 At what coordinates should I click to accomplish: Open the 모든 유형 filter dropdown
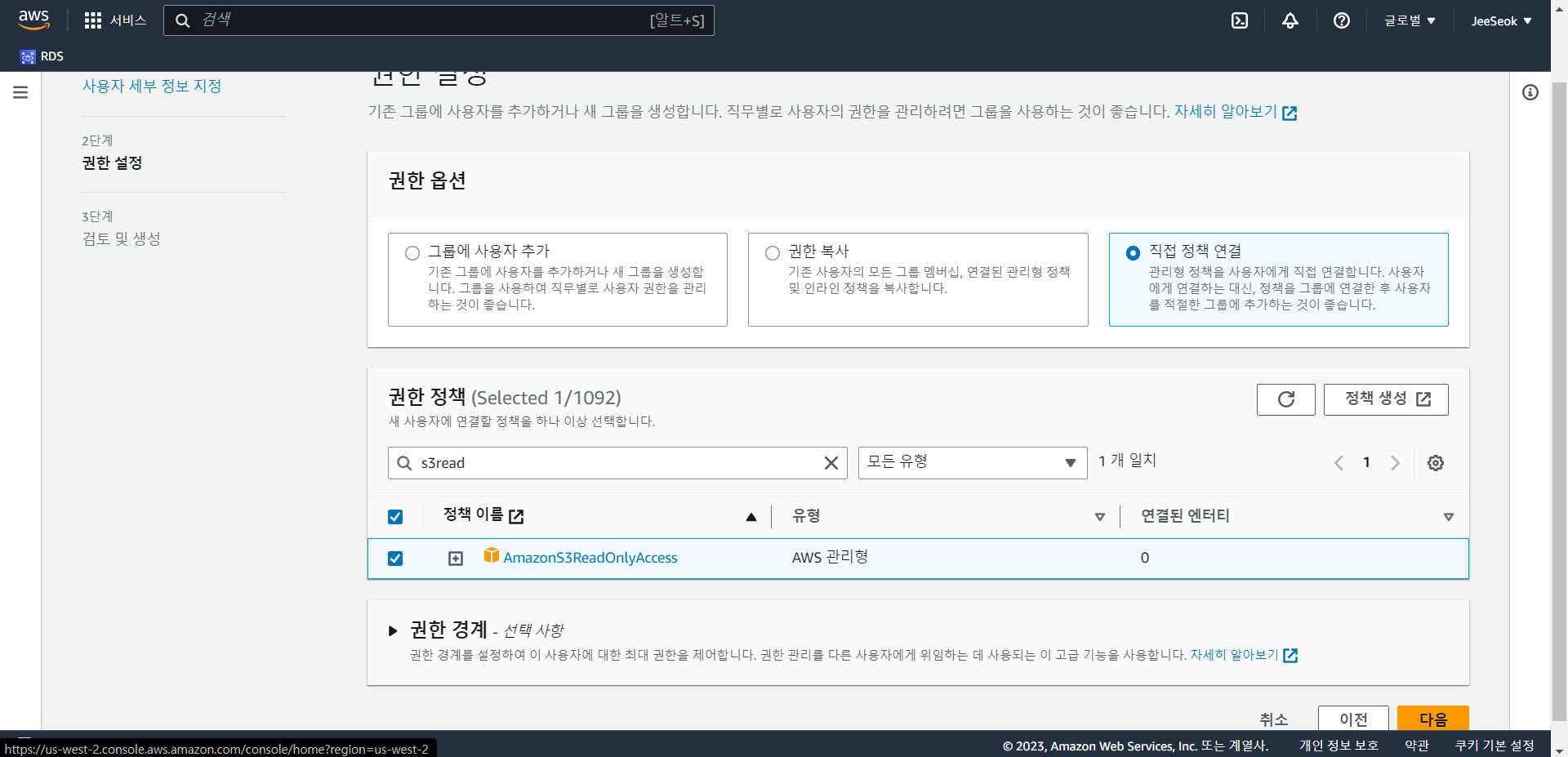pos(973,463)
